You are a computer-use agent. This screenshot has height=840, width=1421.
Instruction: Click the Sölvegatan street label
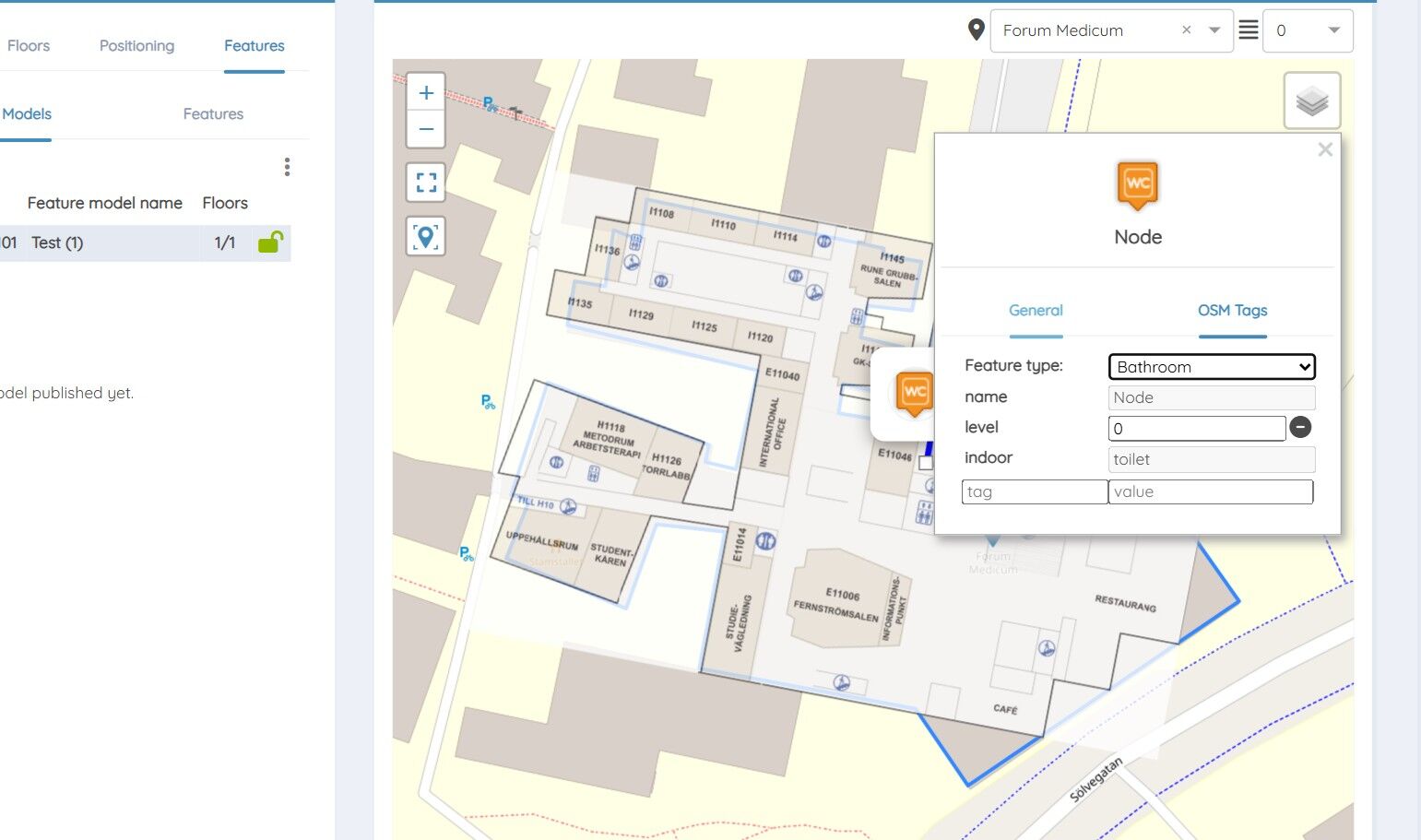(1095, 780)
